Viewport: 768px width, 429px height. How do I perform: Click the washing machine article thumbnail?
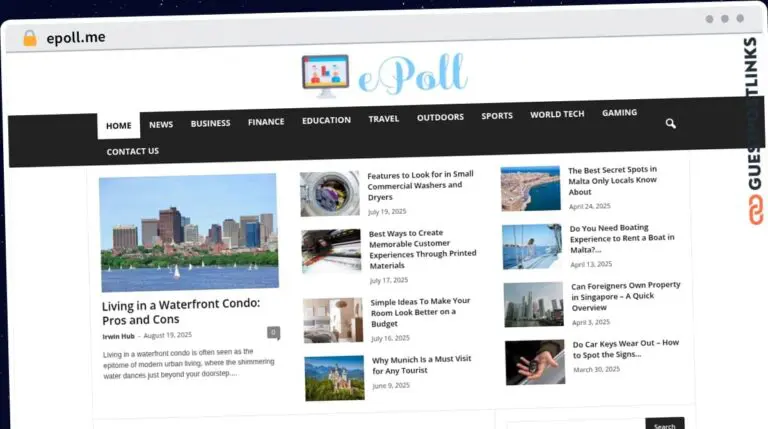pyautogui.click(x=330, y=193)
